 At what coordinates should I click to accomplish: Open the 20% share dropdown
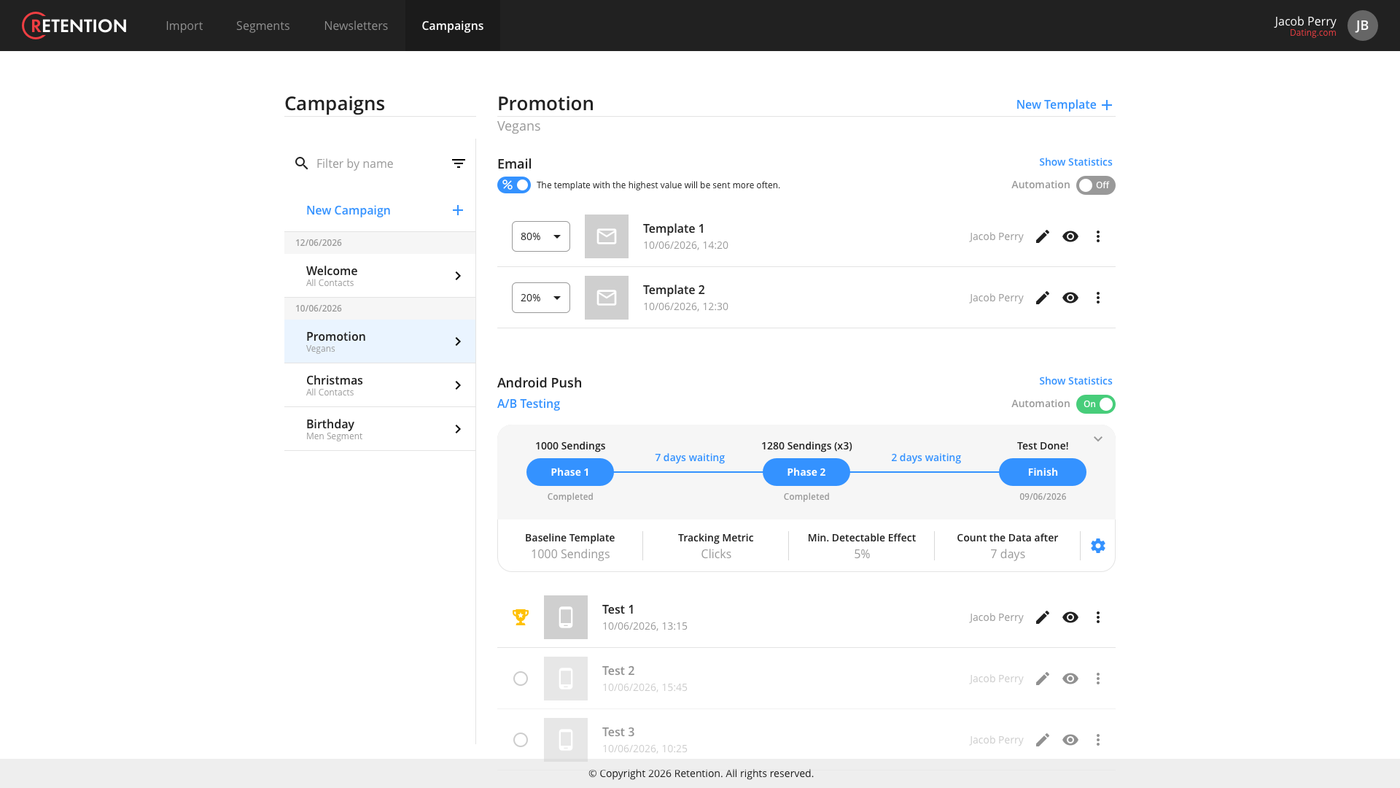541,298
